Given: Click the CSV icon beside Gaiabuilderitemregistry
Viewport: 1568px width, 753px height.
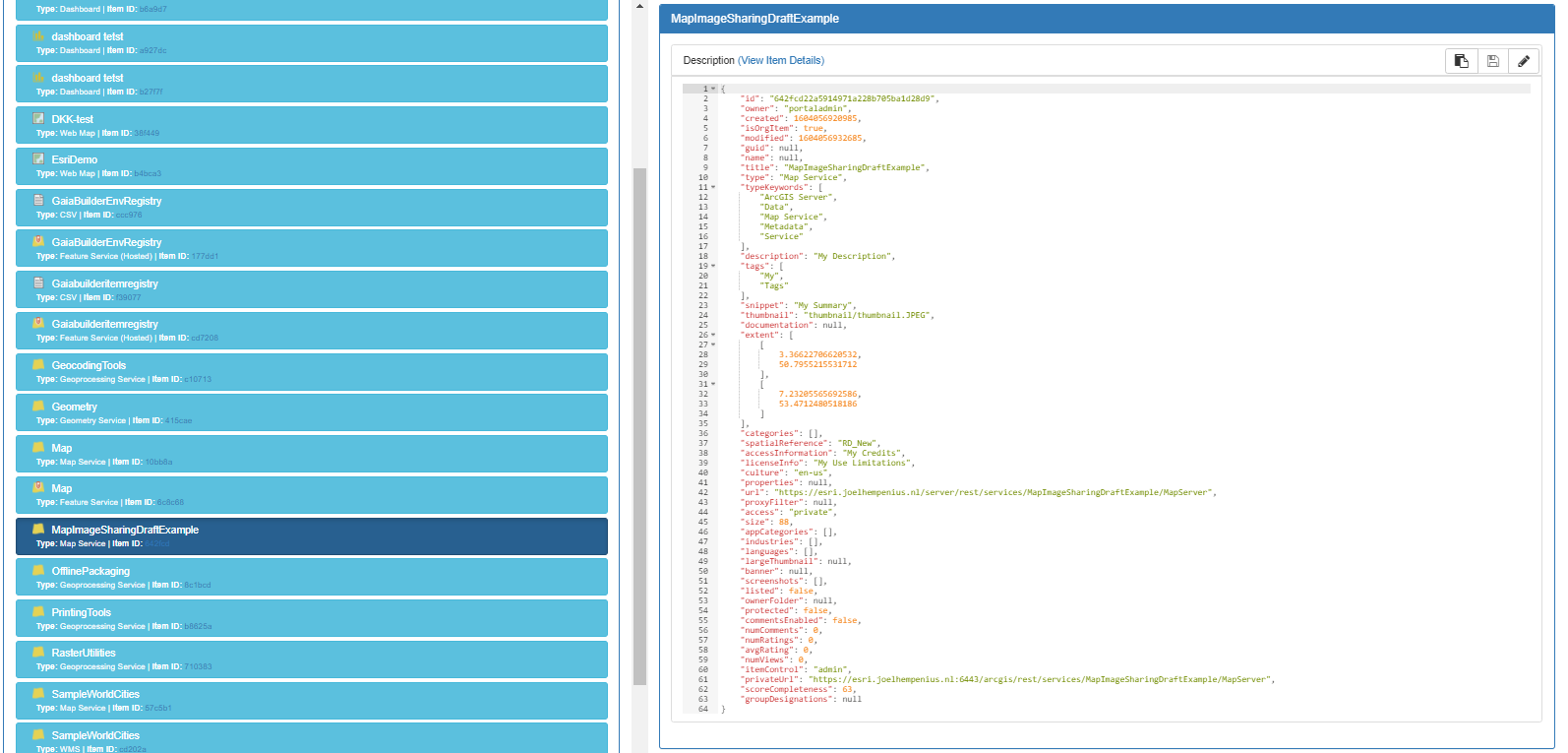Looking at the screenshot, I should click(x=38, y=282).
